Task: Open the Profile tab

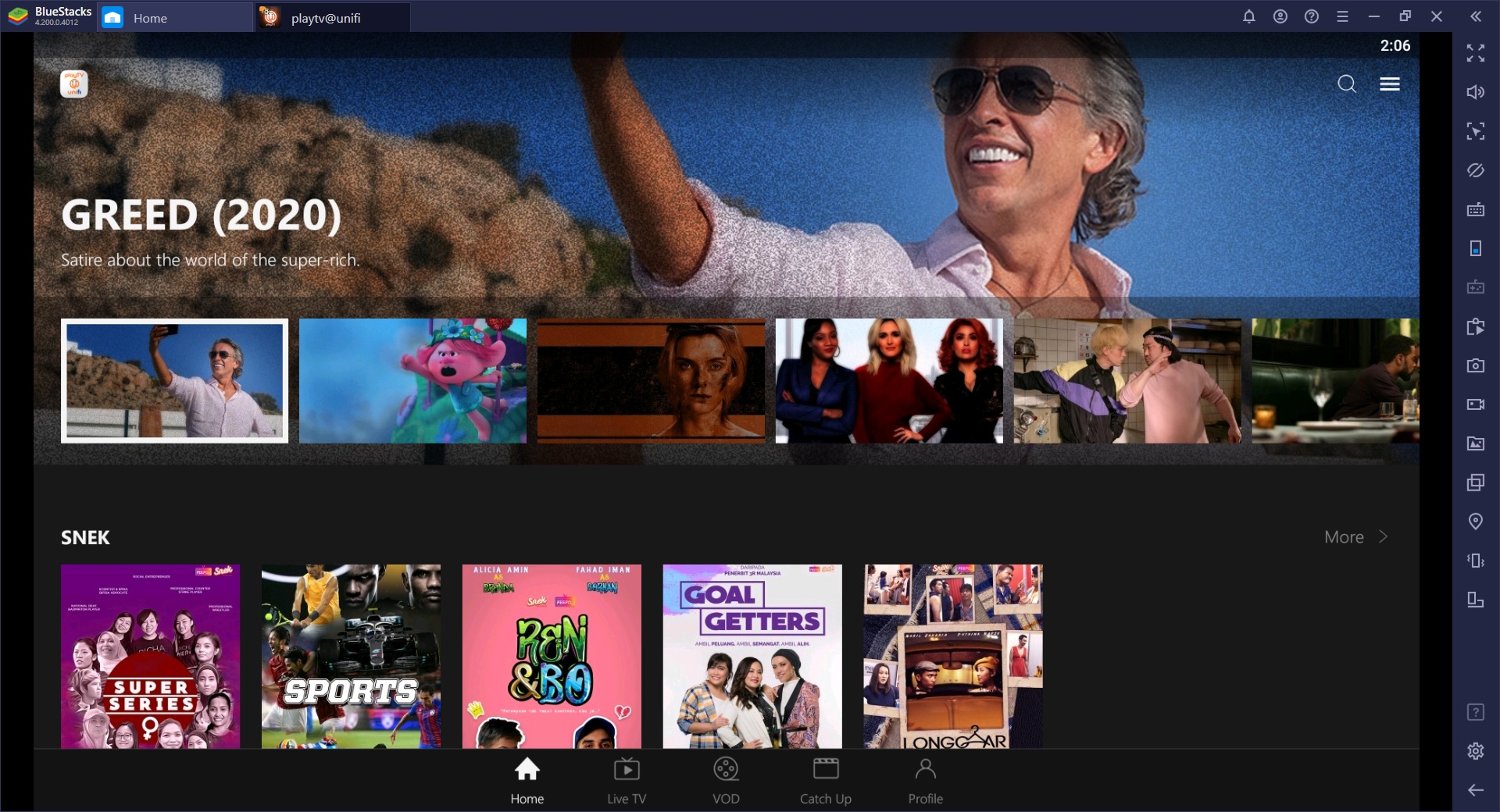Action: click(926, 780)
